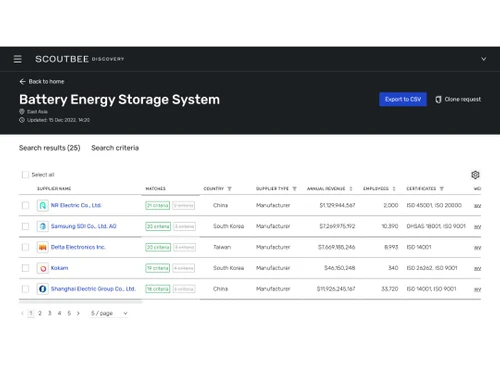Click the Supplier Name column header
This screenshot has height=375, width=500.
[x=54, y=189]
